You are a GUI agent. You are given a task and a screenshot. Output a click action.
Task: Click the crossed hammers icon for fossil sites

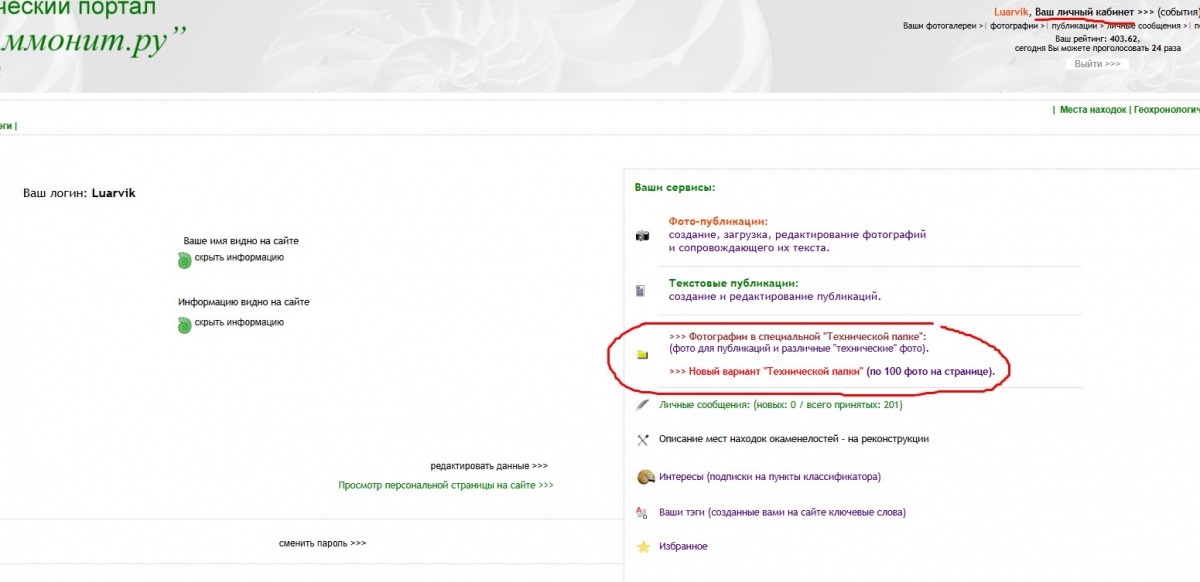643,439
